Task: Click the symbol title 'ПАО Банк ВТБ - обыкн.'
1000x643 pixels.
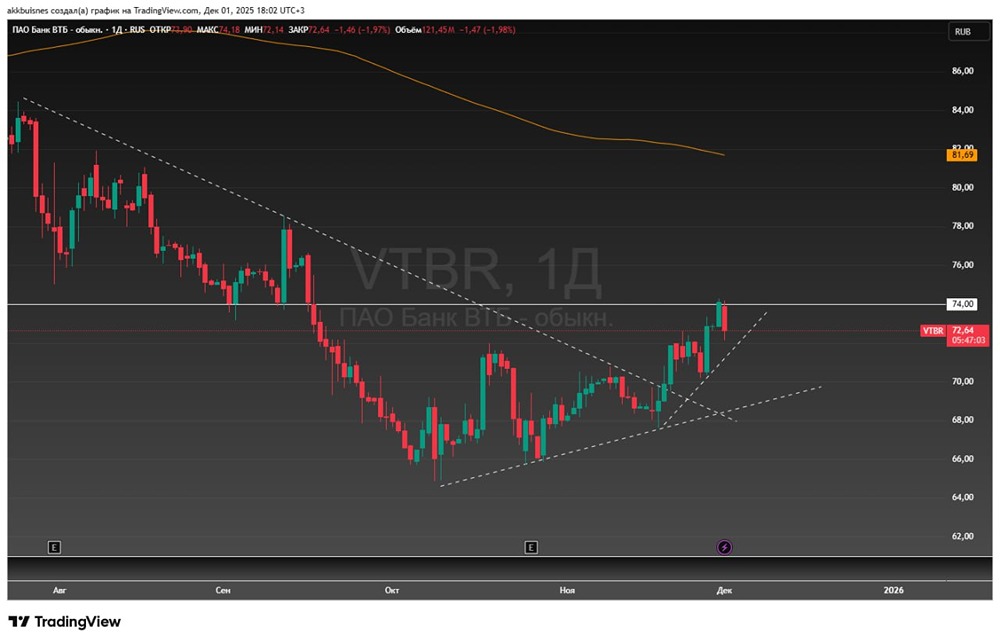Action: tap(58, 30)
